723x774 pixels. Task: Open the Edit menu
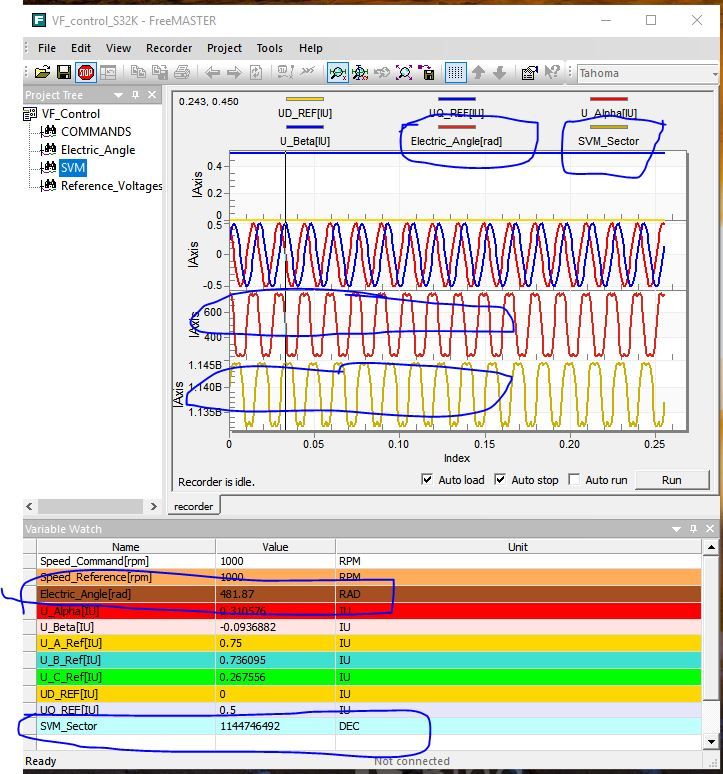tap(81, 48)
